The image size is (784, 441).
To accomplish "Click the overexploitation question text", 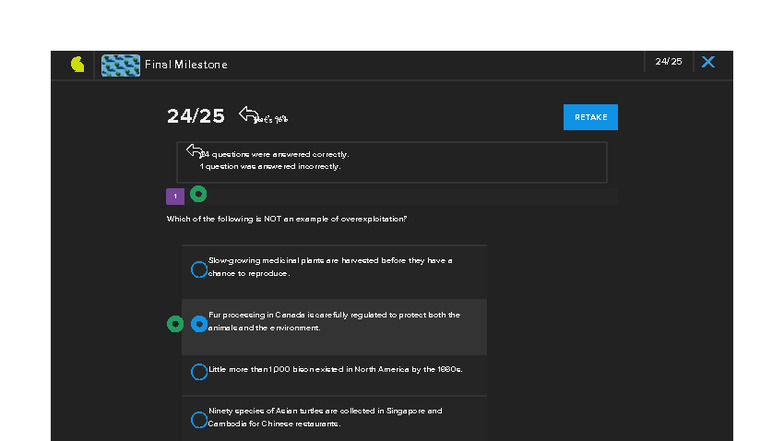I will point(287,219).
